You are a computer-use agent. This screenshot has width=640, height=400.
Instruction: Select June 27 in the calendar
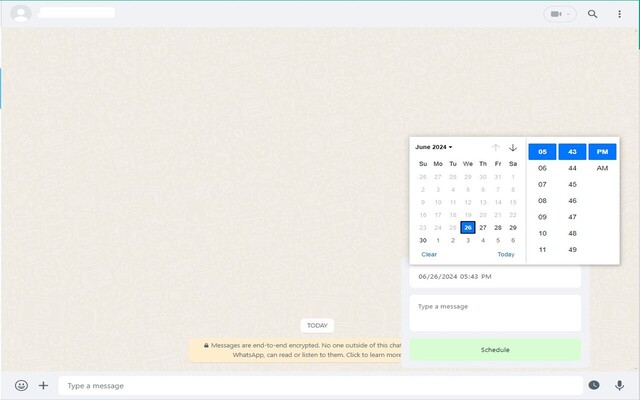[x=483, y=227]
